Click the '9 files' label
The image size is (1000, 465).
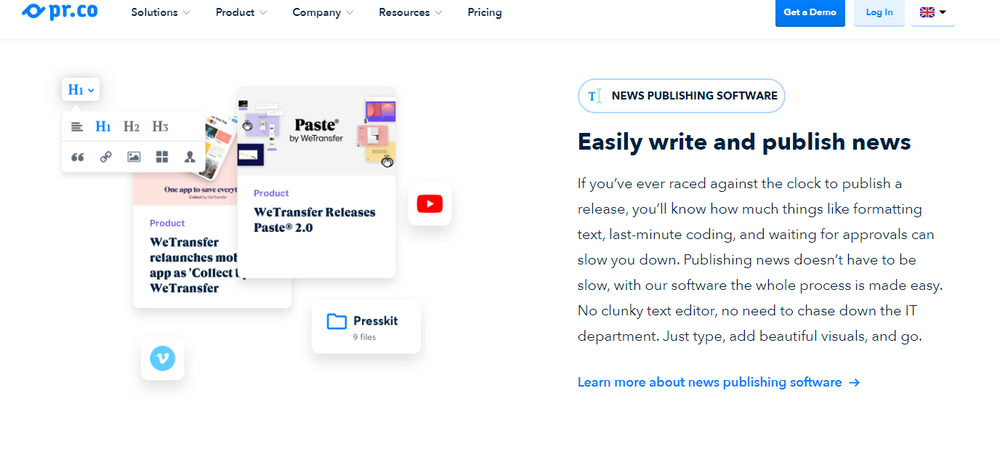coord(364,337)
